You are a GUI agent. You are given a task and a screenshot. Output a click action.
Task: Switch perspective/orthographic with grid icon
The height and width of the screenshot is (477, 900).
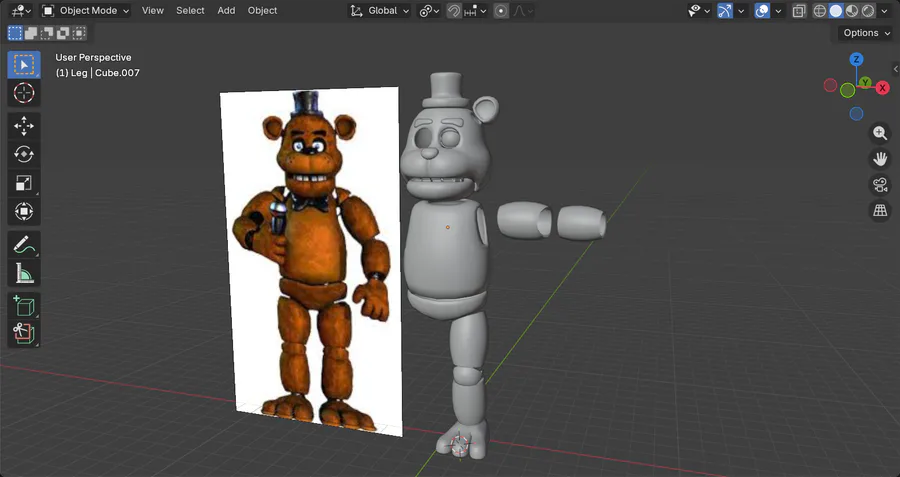pos(880,211)
